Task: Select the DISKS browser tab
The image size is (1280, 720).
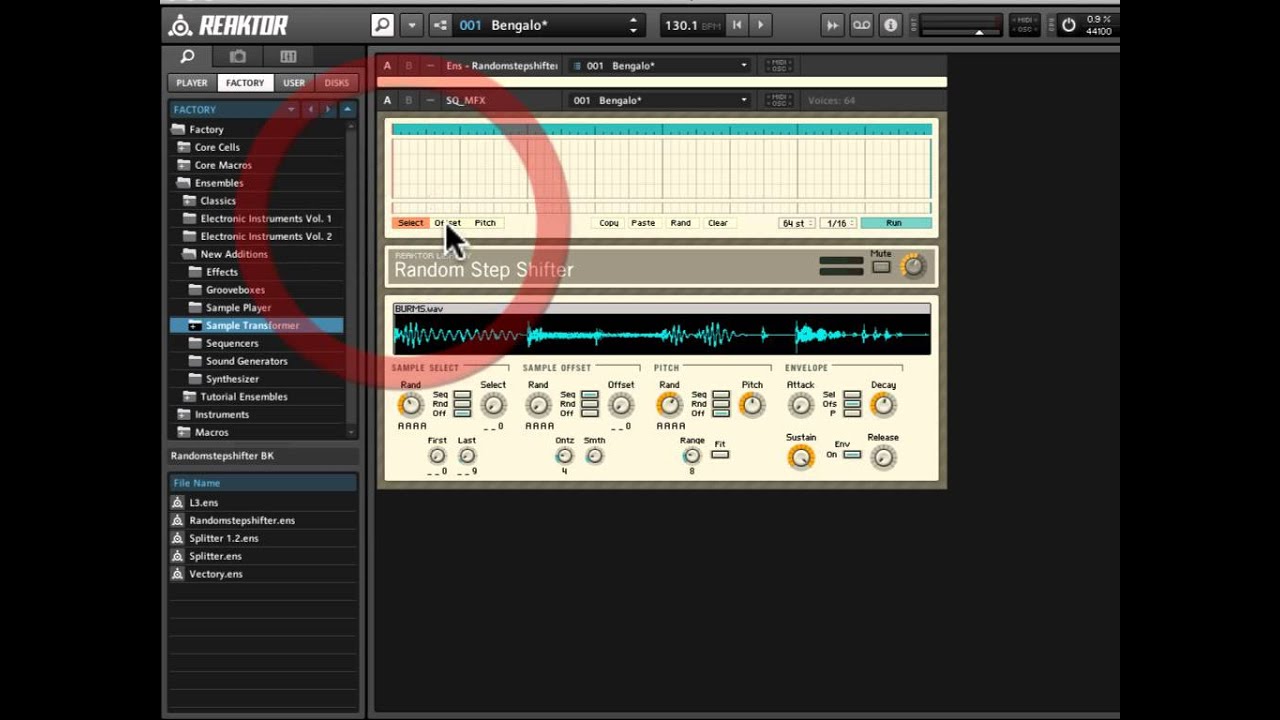Action: click(x=337, y=83)
